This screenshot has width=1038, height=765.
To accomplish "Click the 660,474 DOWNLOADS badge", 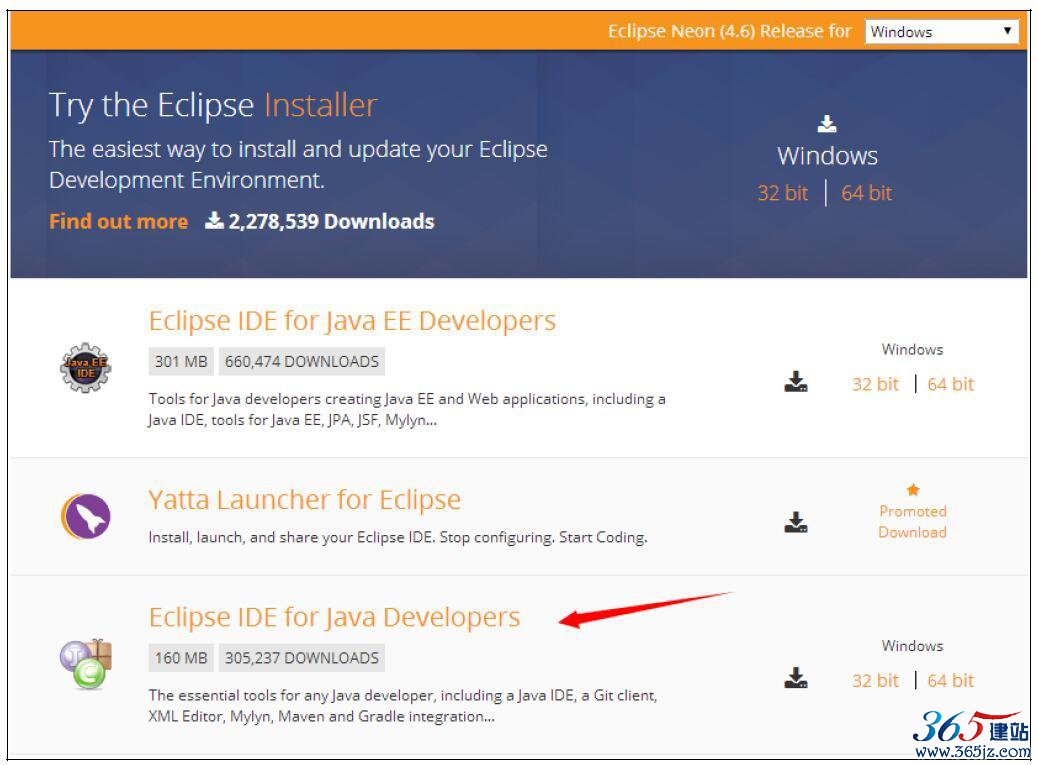I will click(x=302, y=361).
